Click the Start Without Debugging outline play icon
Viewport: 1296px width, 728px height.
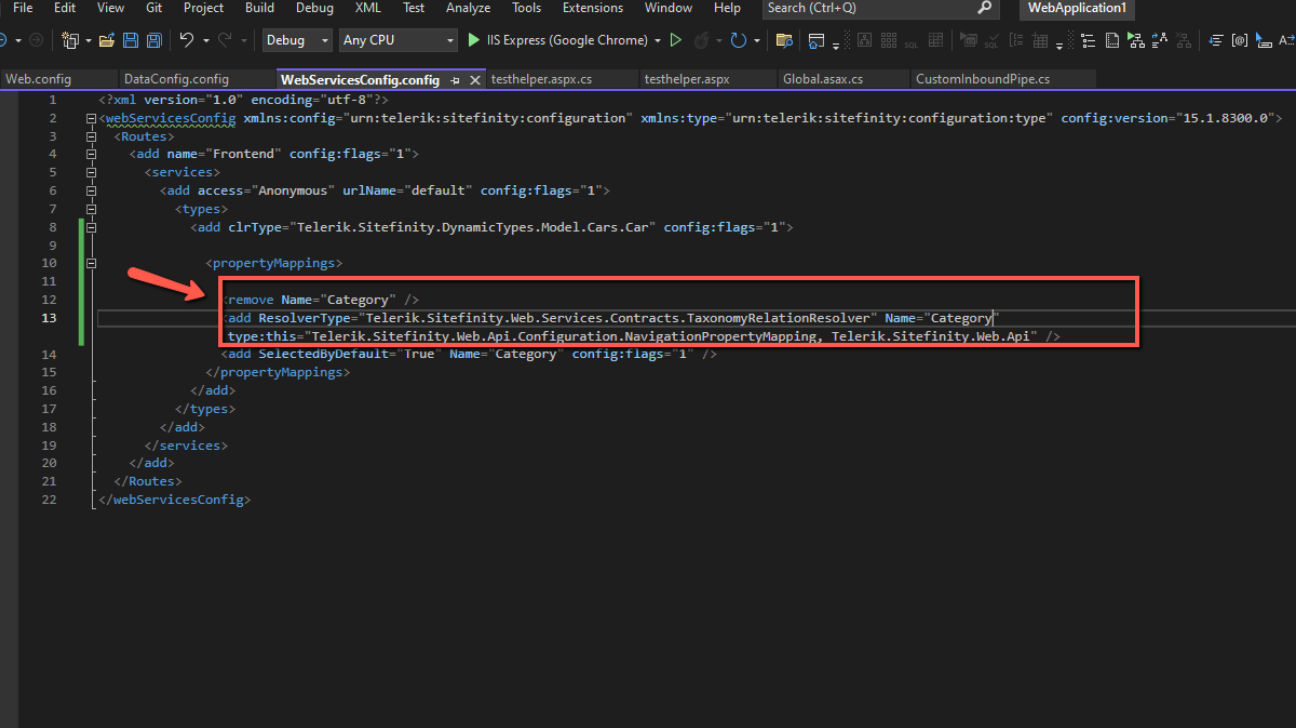[676, 40]
